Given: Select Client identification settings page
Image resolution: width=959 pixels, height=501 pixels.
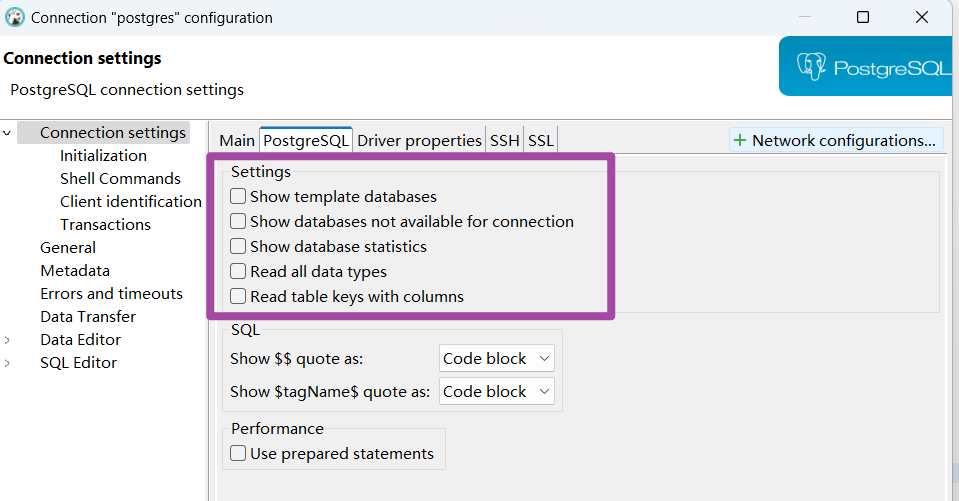Looking at the screenshot, I should 130,202.
